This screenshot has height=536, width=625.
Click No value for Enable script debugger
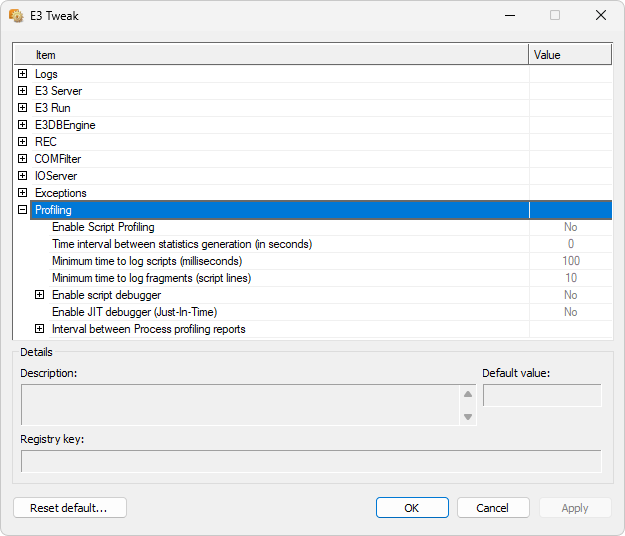[x=570, y=295]
